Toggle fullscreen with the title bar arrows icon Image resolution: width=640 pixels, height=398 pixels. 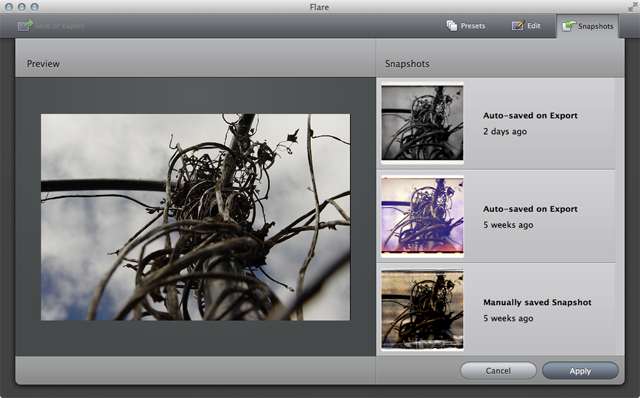click(x=632, y=7)
